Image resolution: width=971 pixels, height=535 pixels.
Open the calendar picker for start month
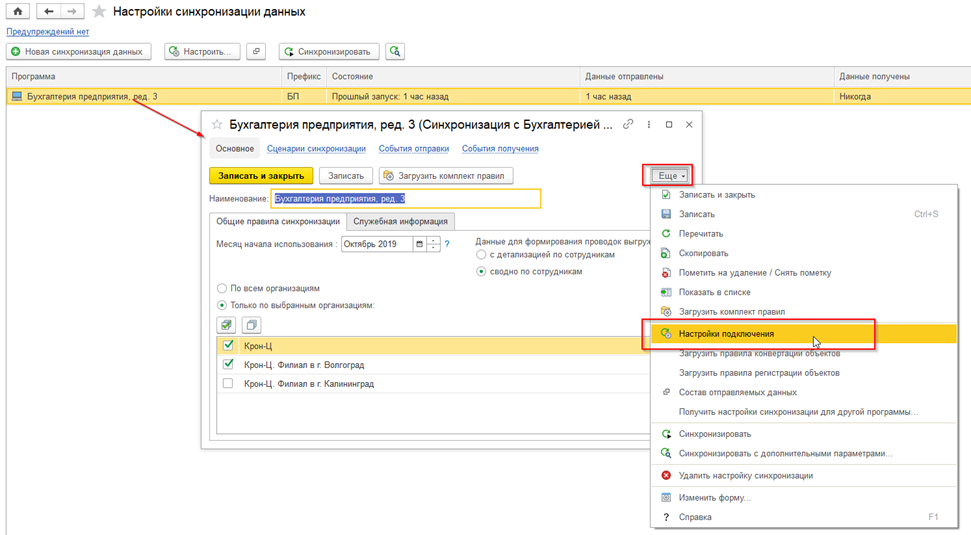pyautogui.click(x=419, y=244)
